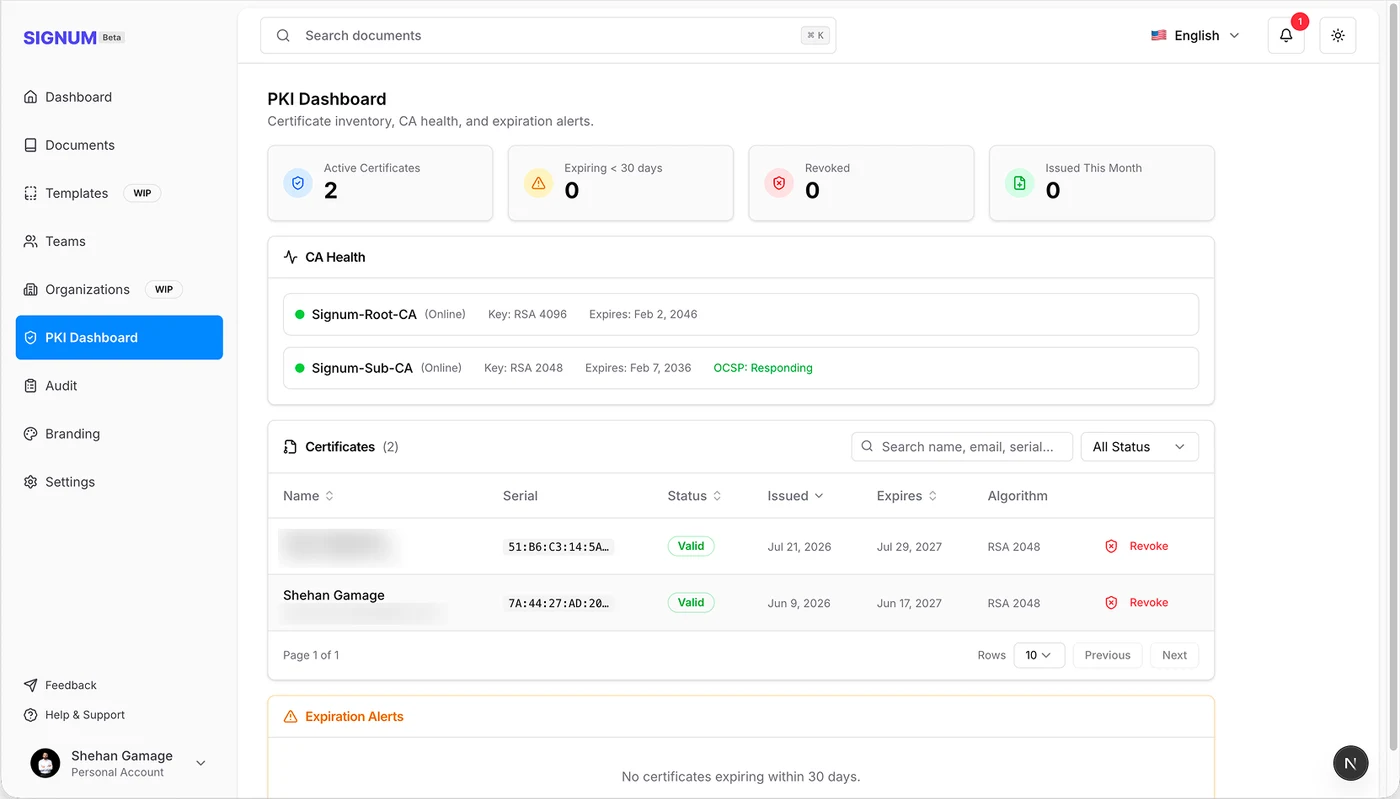Click the Feedback paper plane icon

coord(30,685)
